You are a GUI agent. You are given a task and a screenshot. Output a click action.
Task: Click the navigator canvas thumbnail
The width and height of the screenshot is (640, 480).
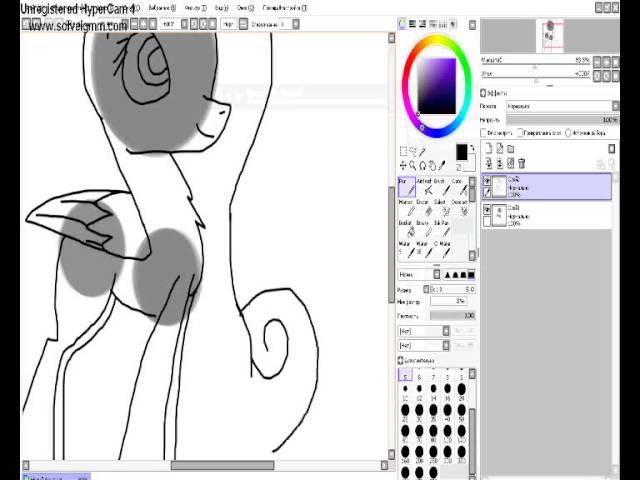(x=549, y=36)
